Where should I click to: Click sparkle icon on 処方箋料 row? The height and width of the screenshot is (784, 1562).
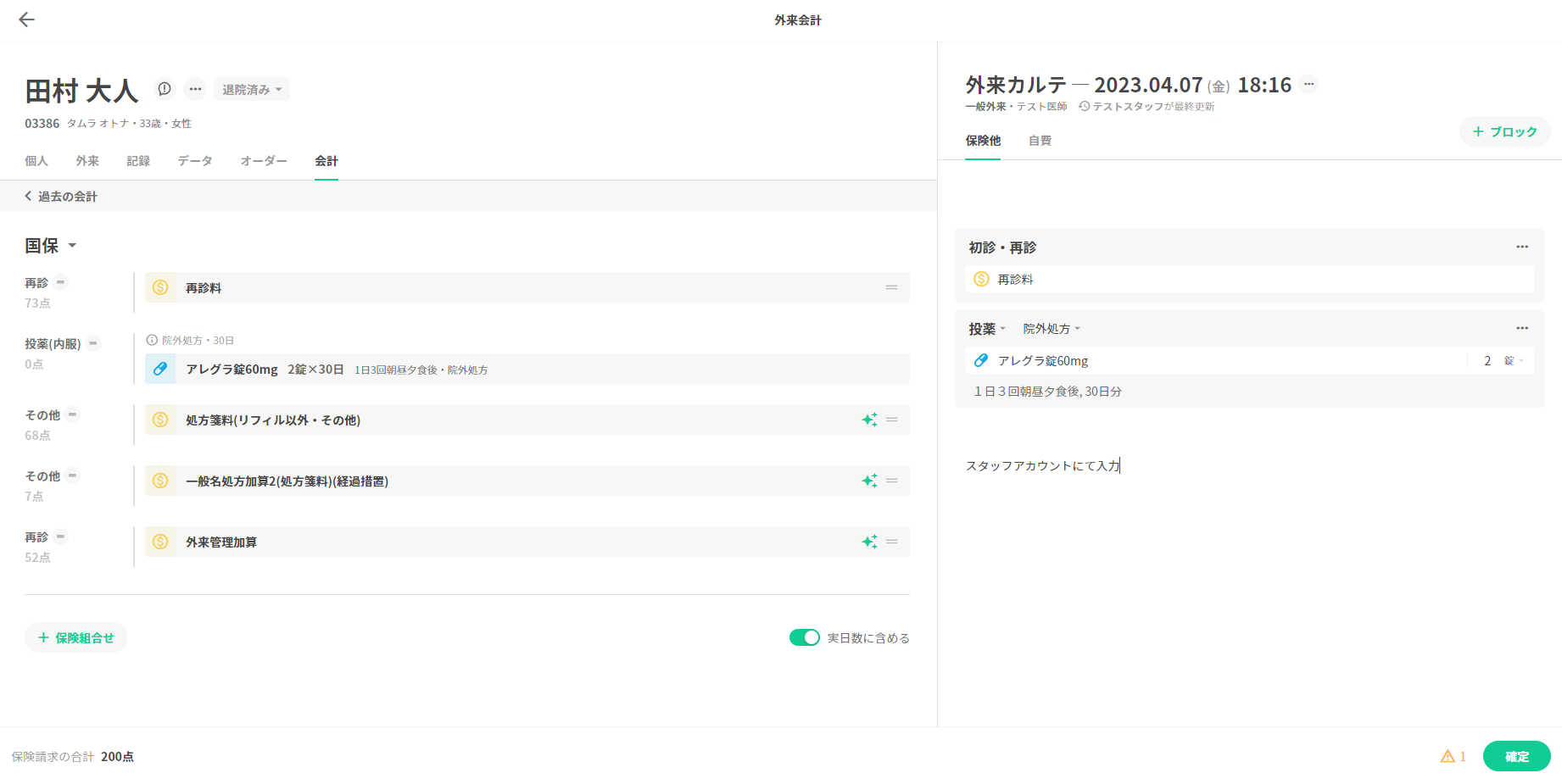click(869, 420)
